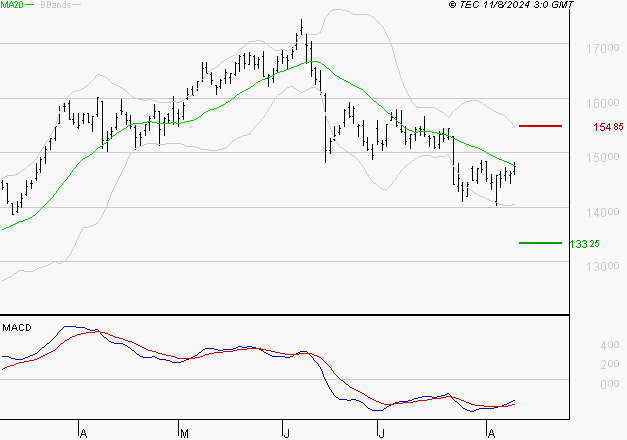Click the 17000 price axis label
The width and height of the screenshot is (627, 440).
pyautogui.click(x=603, y=48)
